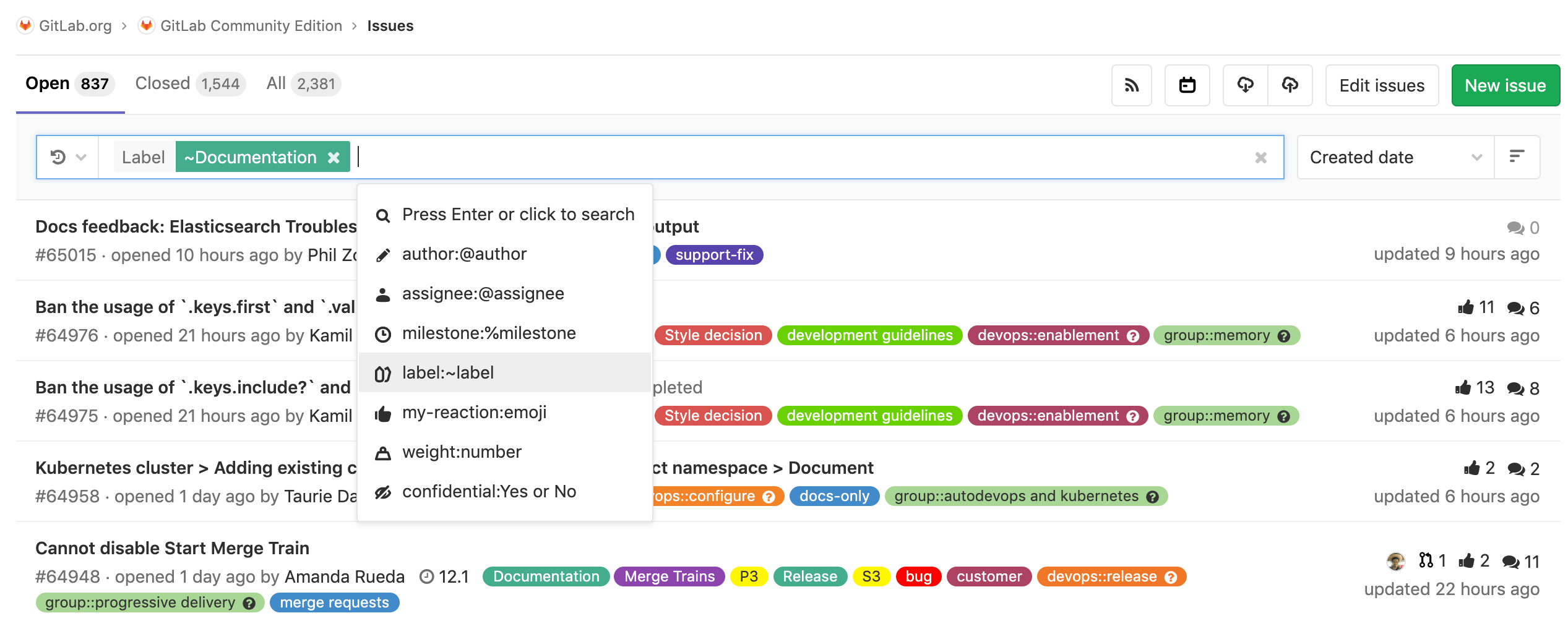1568x626 pixels.
Task: Expand the Created date sort dropdown
Action: pos(1395,158)
